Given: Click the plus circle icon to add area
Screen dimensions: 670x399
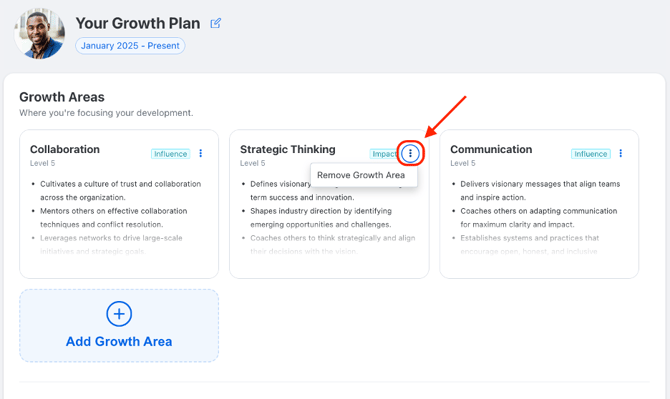Looking at the screenshot, I should coord(119,314).
